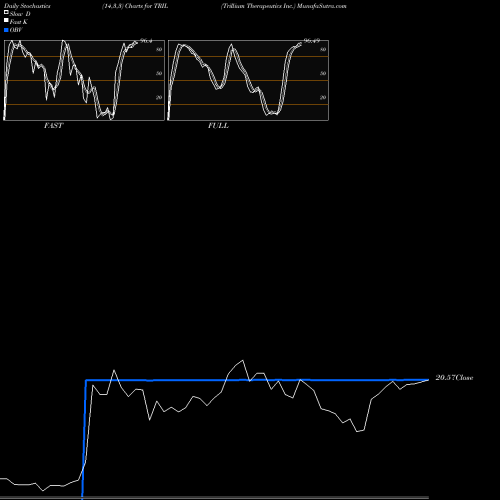
Task: Select the 'Daily Stochastics' title text
Action: click(x=27, y=6)
